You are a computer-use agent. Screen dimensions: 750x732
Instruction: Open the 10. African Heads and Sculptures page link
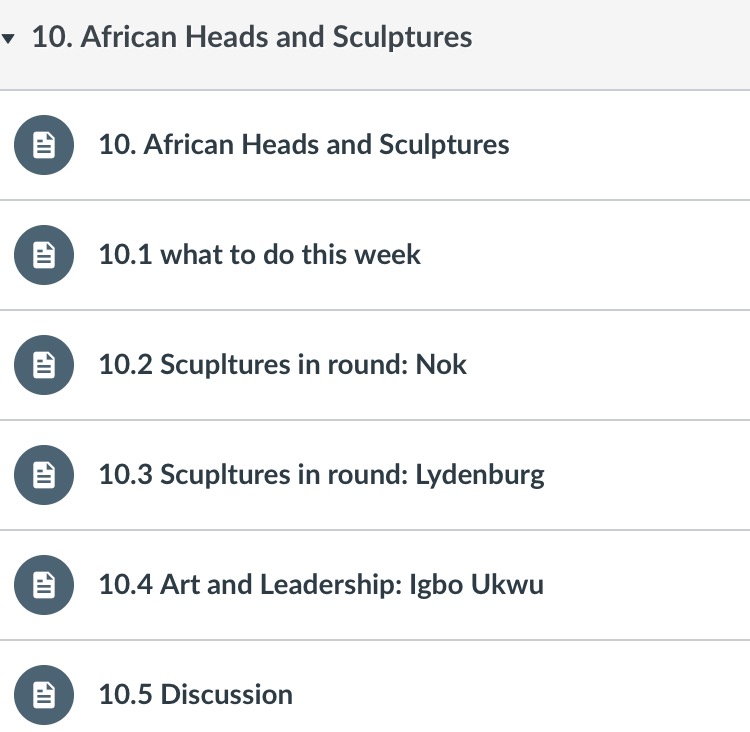tap(304, 145)
